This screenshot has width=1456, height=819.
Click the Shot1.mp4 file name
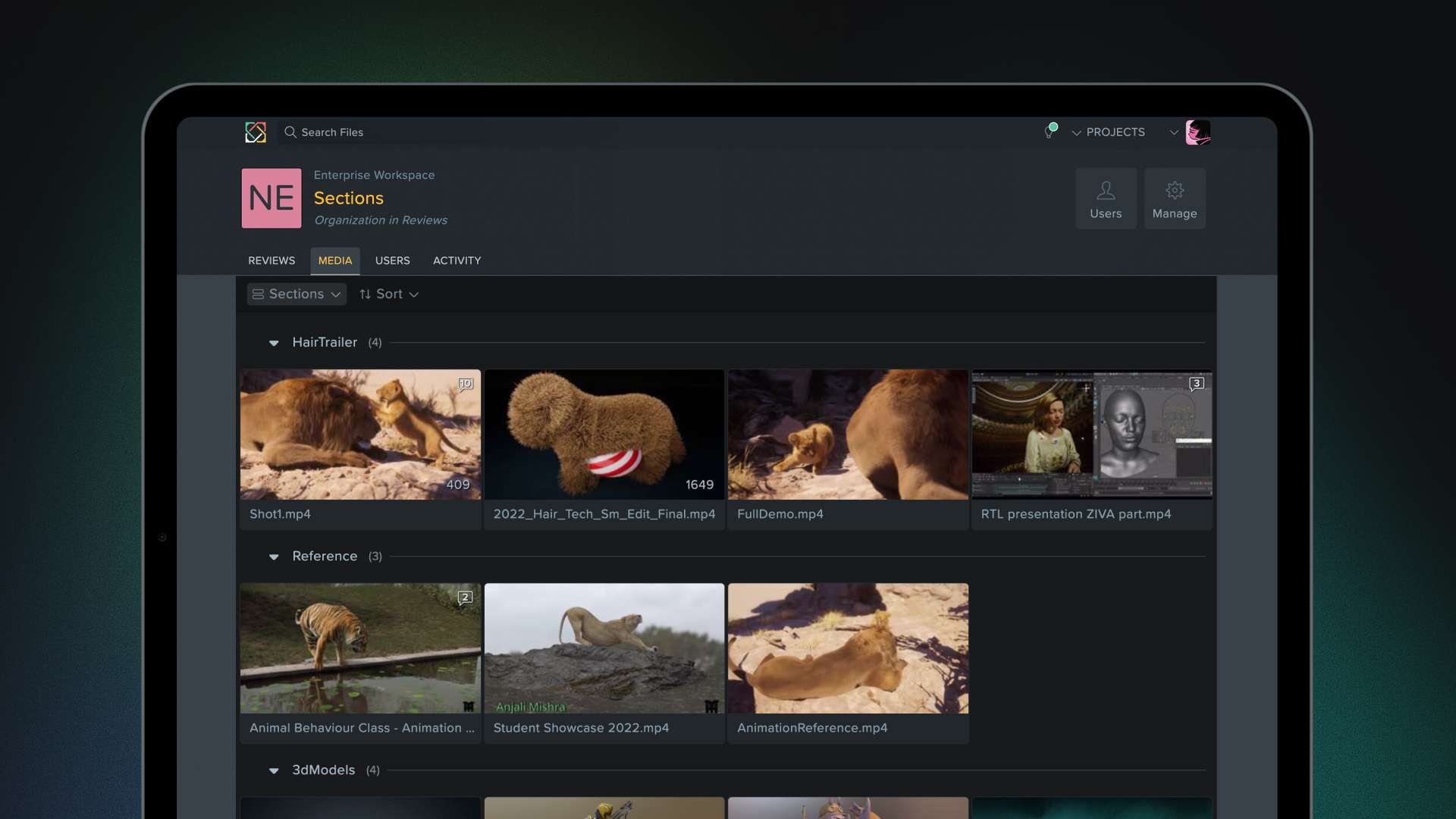point(280,514)
